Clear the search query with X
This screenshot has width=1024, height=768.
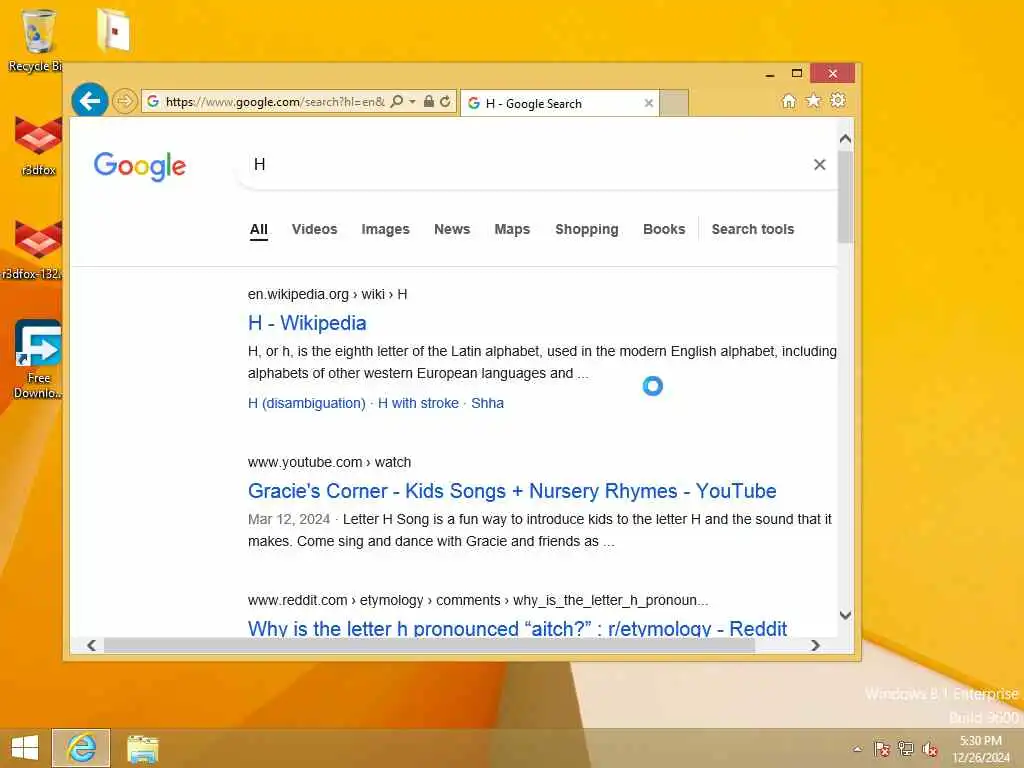click(820, 165)
